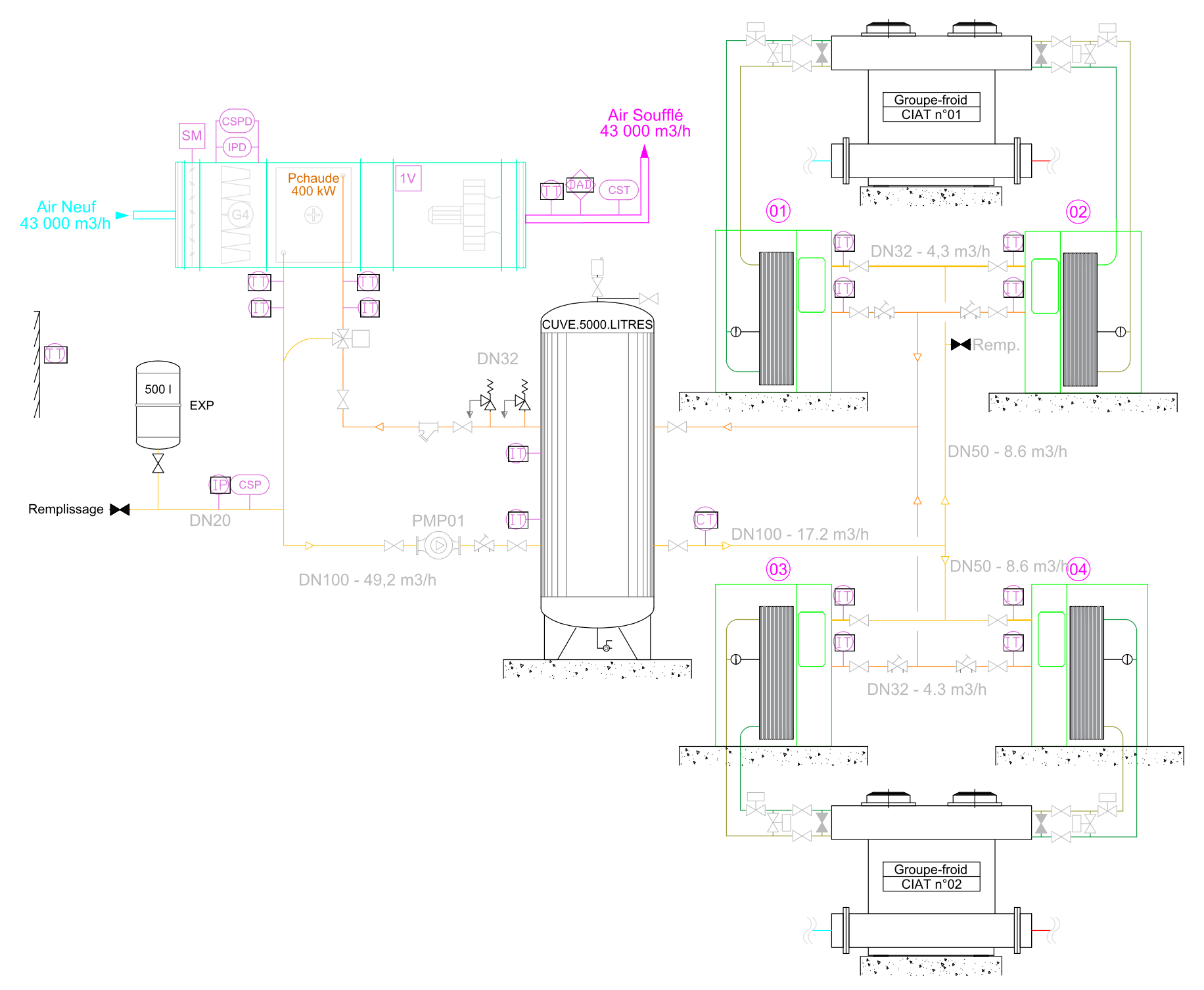Viewport: 1204px width, 990px height.
Task: Click the 1V box in air handler
Action: click(x=408, y=178)
